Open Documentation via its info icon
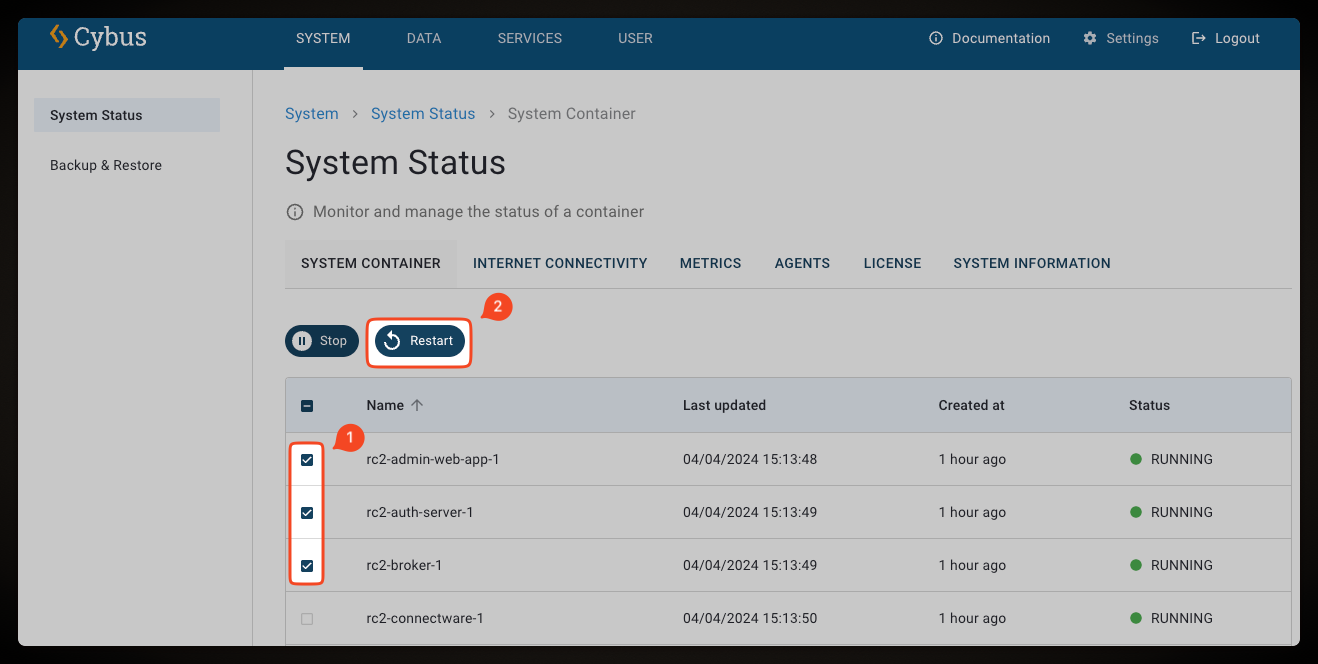 coord(936,39)
